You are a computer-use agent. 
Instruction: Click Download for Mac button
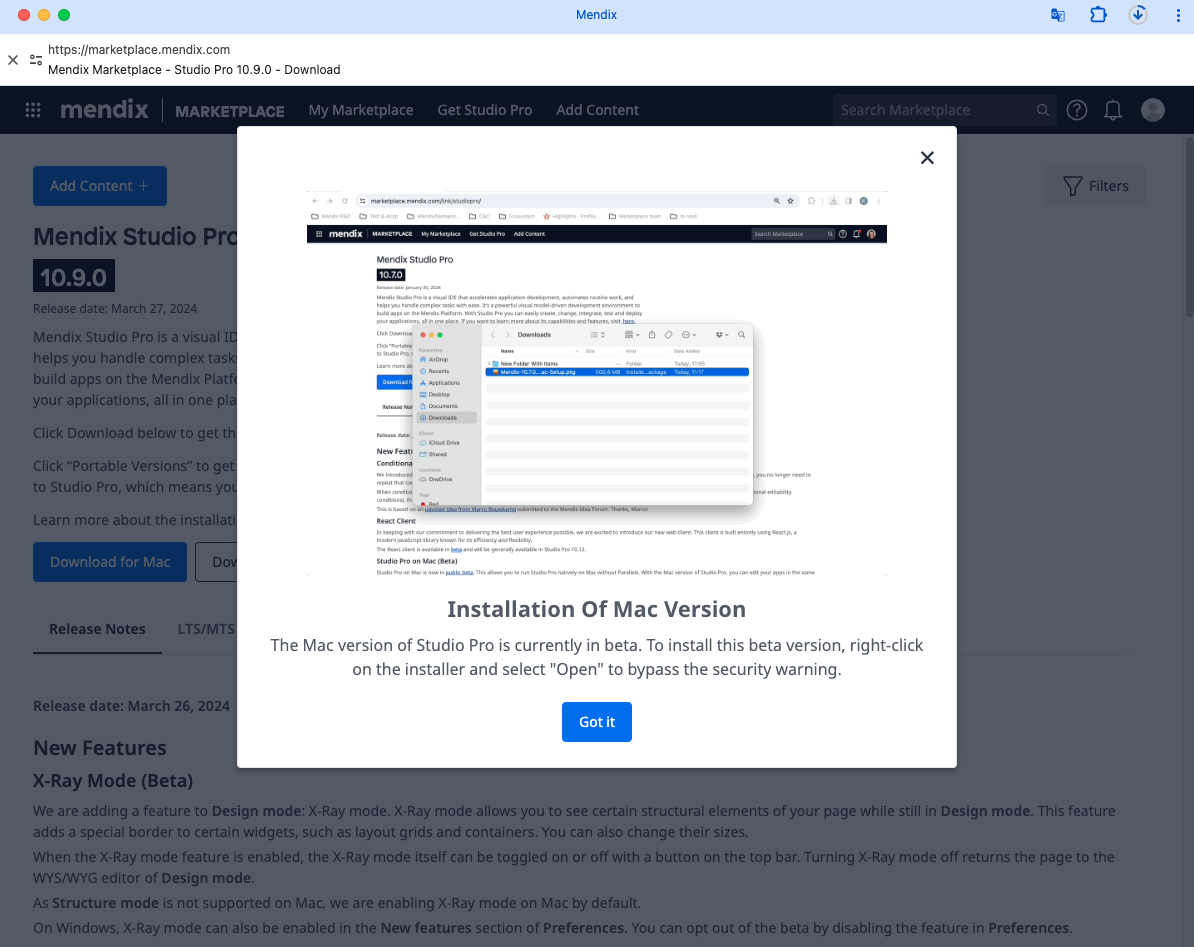[x=110, y=562]
